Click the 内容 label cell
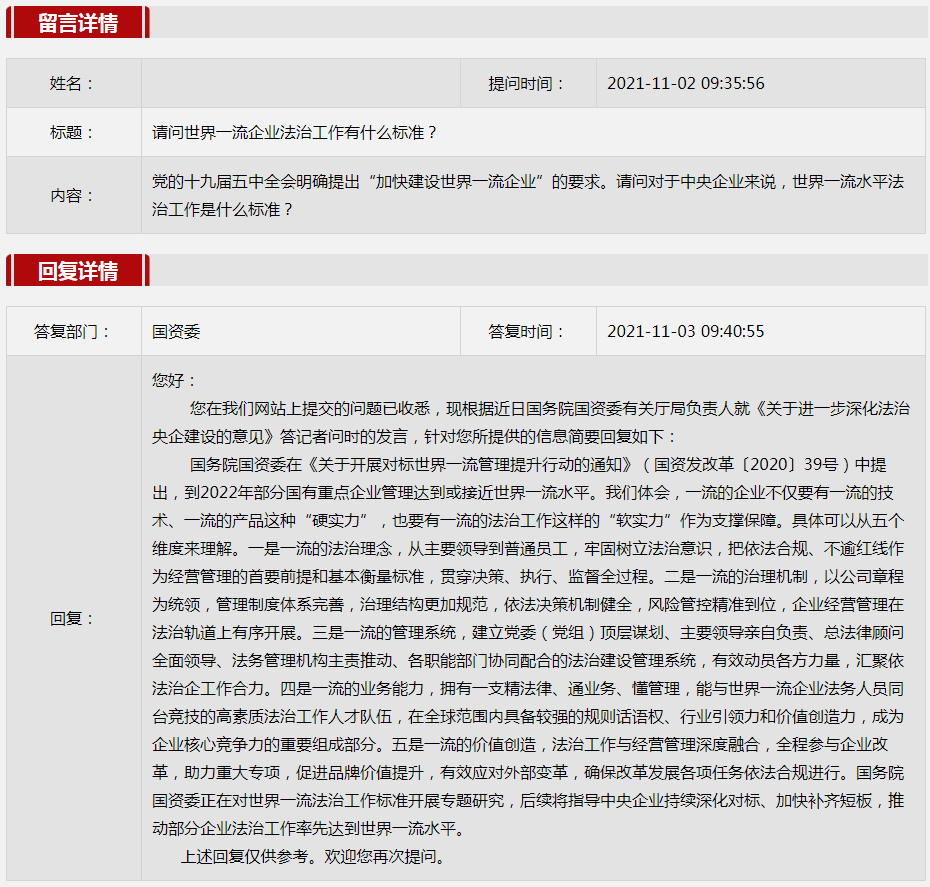 (x=72, y=196)
